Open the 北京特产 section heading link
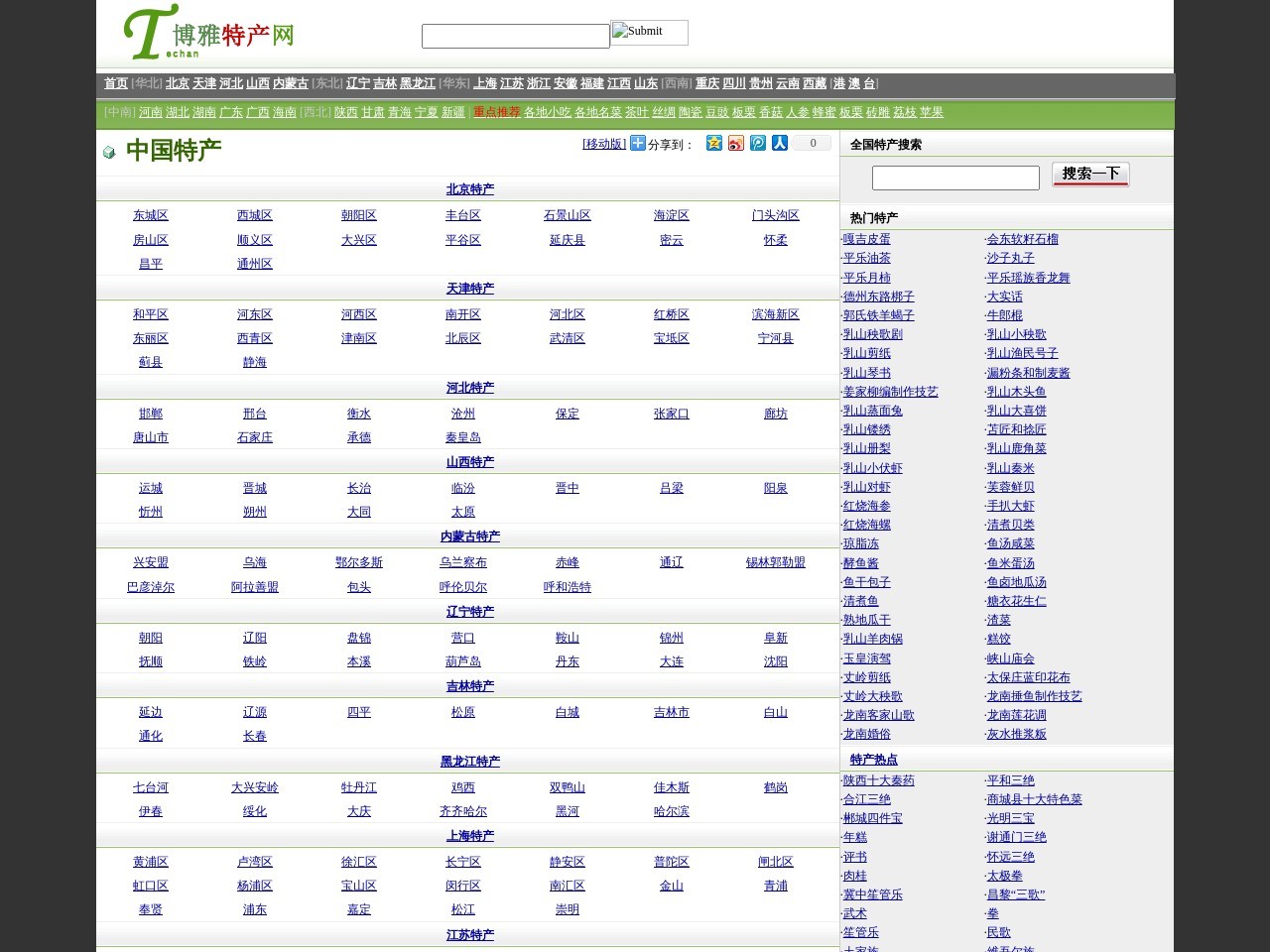The image size is (1270, 952). coord(469,189)
